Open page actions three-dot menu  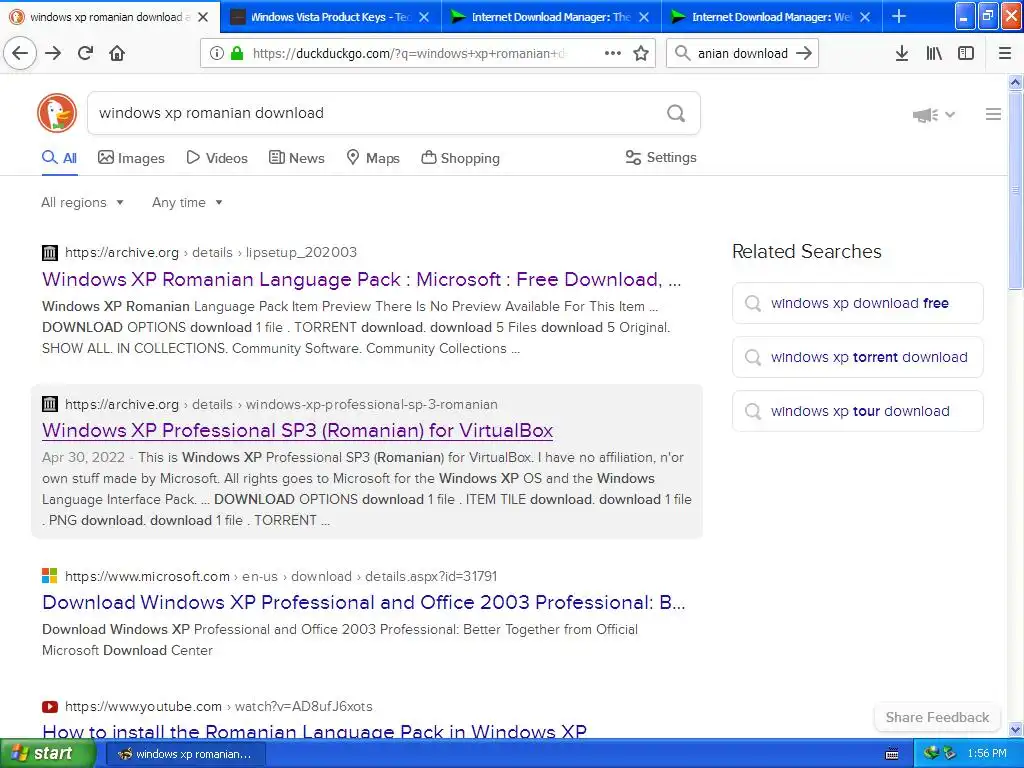coord(613,54)
